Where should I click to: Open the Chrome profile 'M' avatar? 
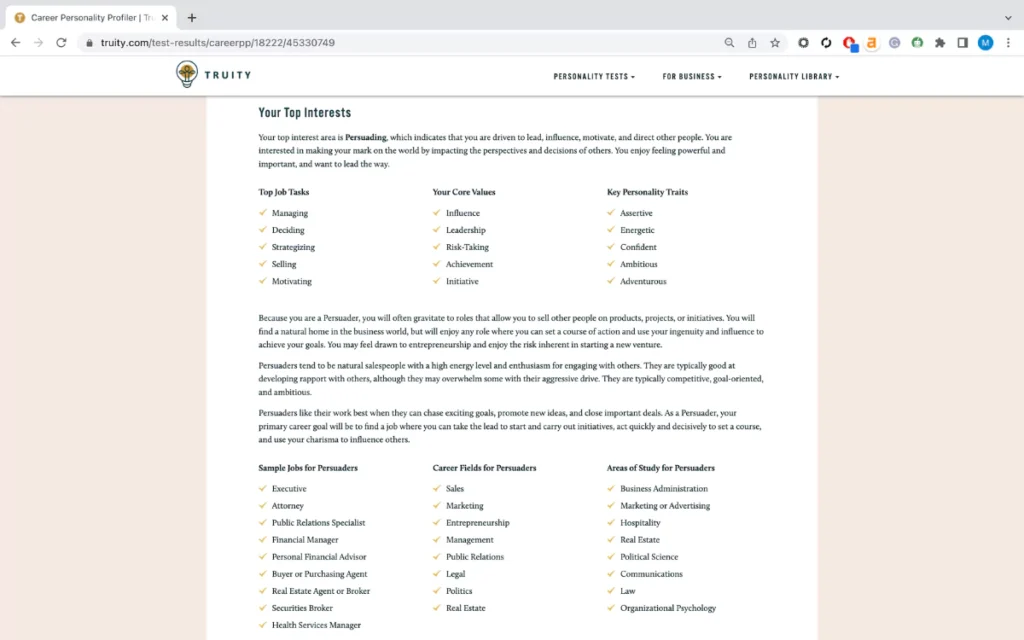point(985,42)
